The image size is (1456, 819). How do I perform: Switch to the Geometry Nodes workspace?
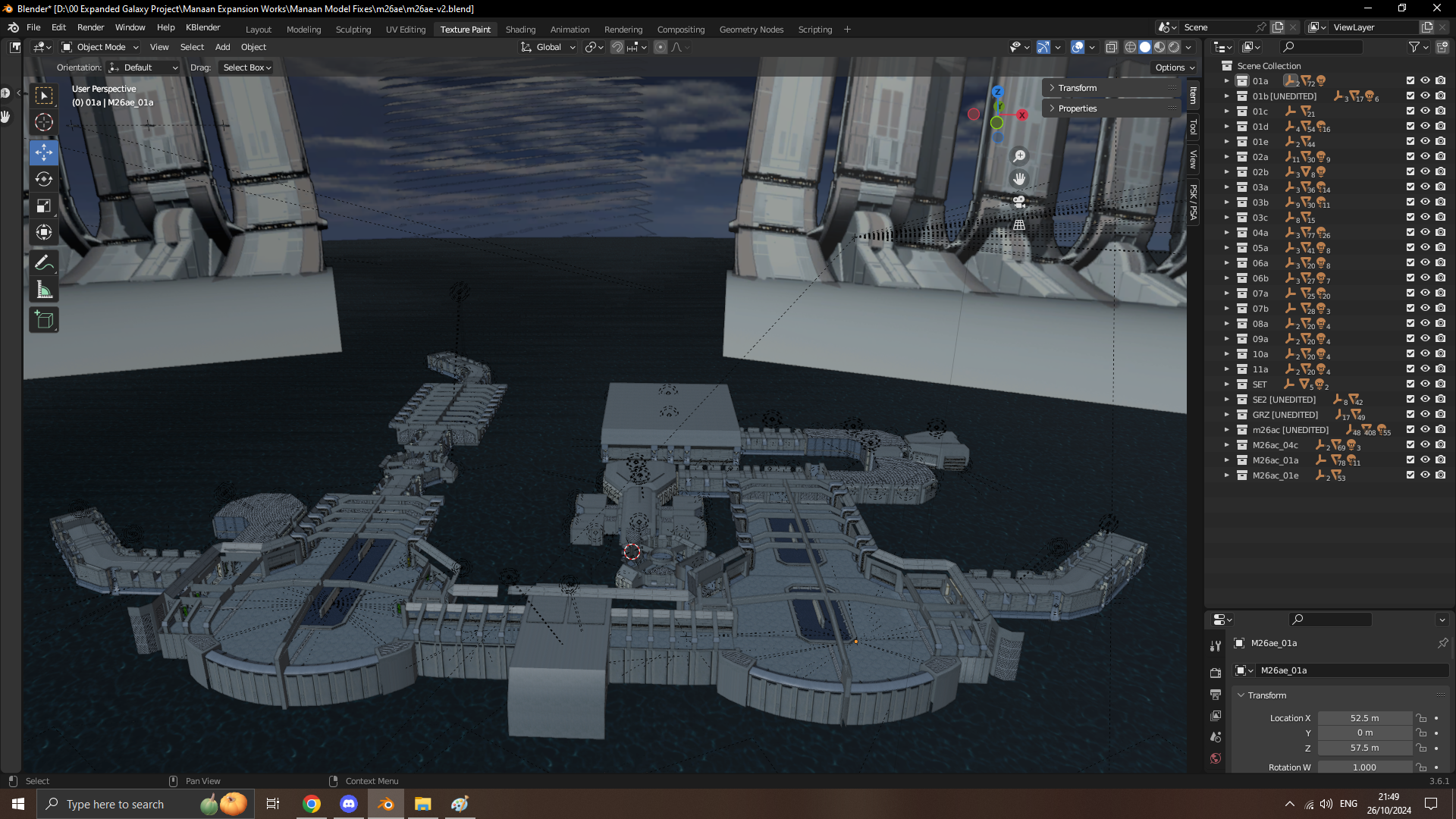pyautogui.click(x=751, y=30)
